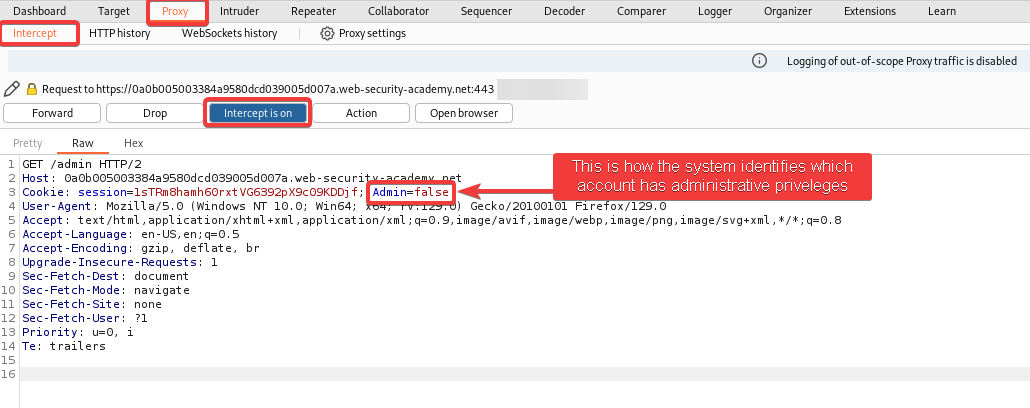
Task: Open the Action menu
Action: (361, 113)
